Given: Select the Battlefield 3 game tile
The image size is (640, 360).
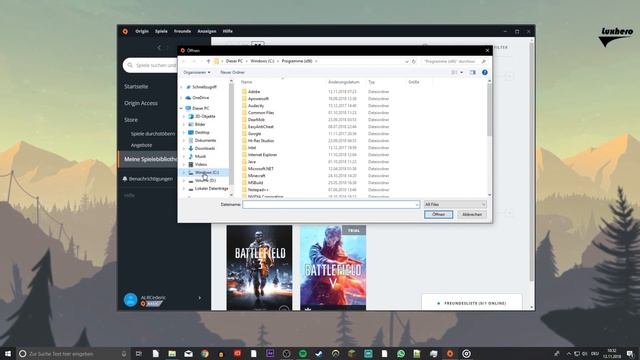Looking at the screenshot, I should 260,268.
